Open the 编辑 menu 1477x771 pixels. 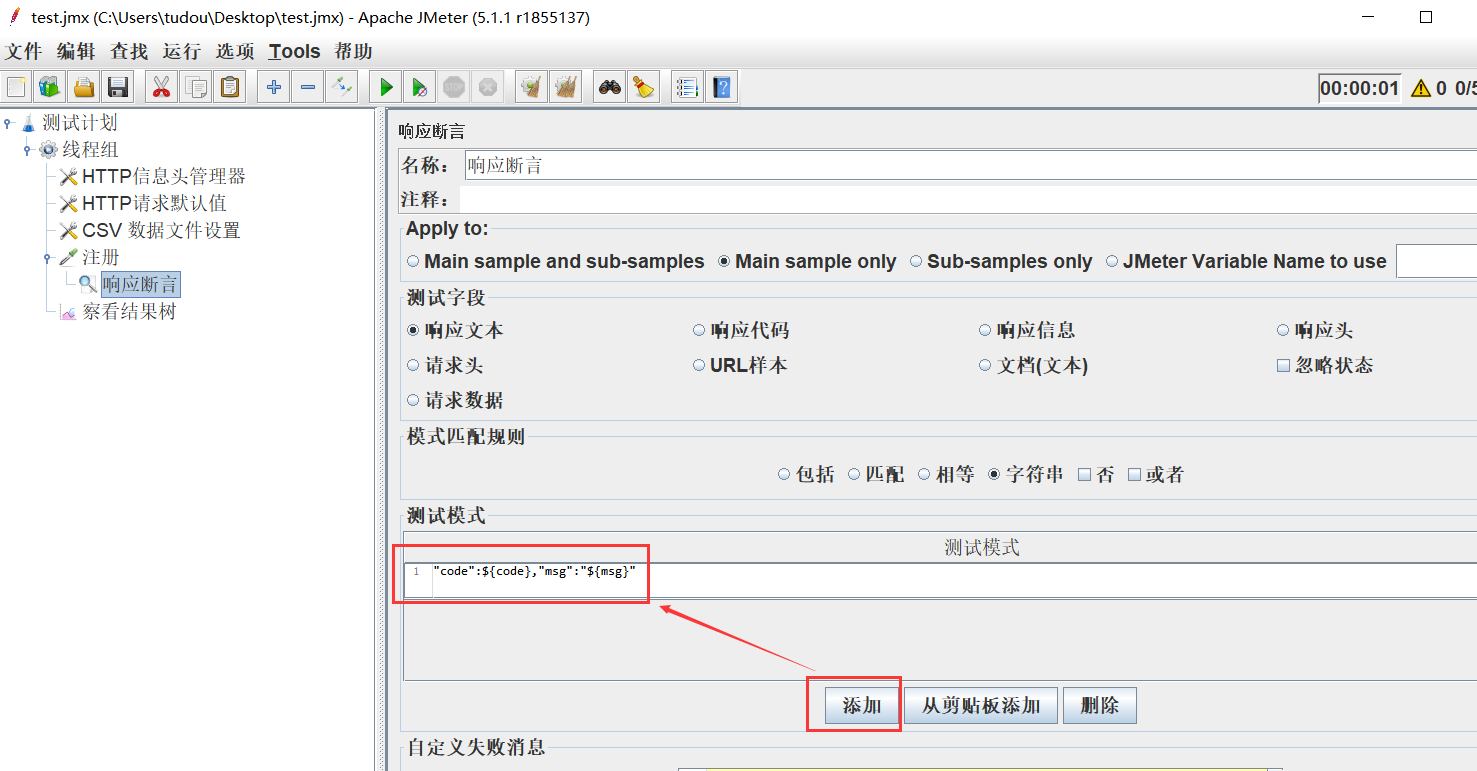76,51
